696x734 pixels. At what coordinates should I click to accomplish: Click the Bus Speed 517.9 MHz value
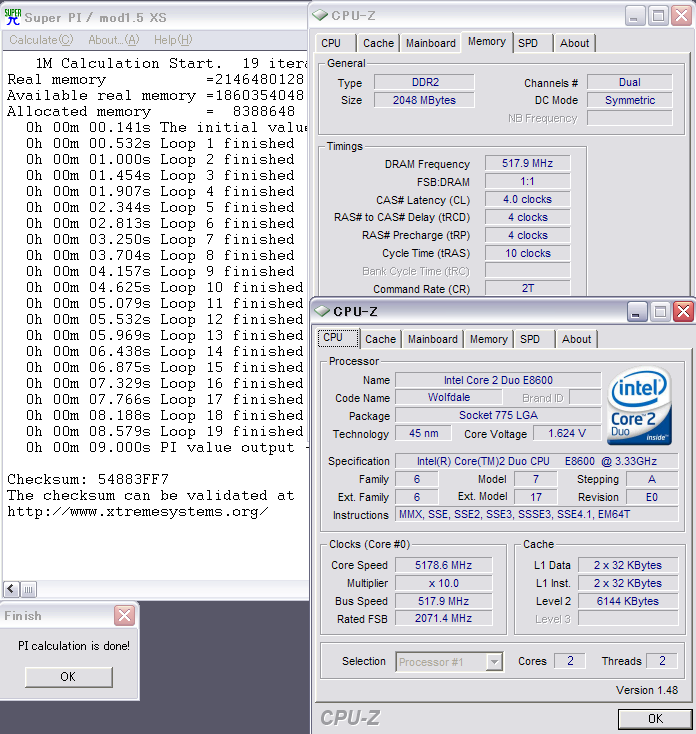point(443,601)
